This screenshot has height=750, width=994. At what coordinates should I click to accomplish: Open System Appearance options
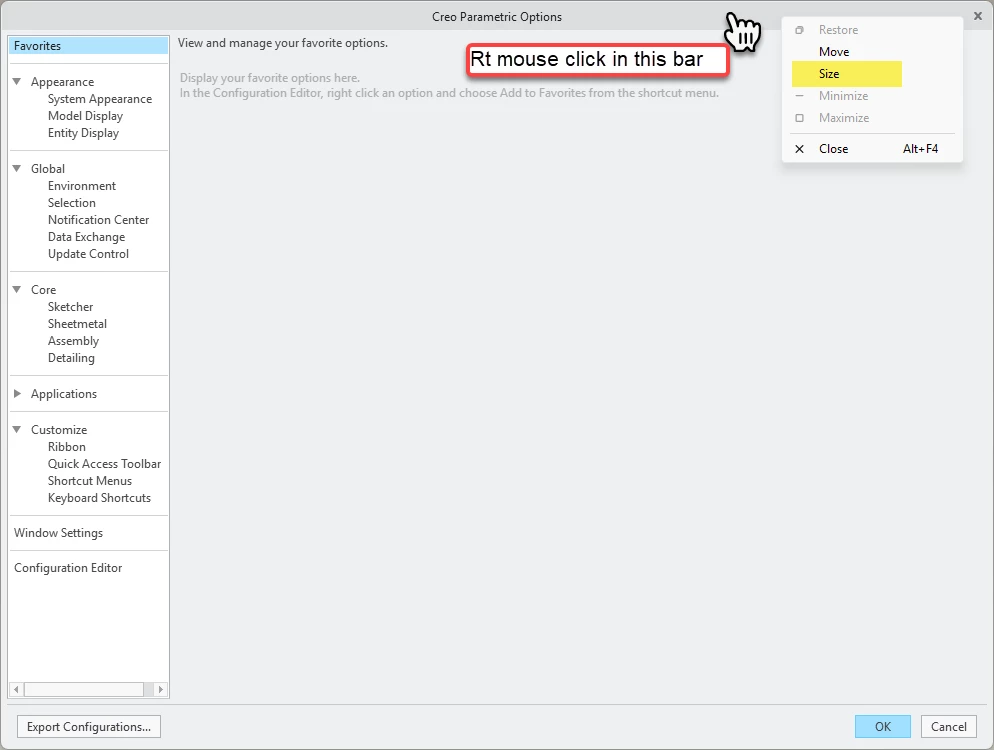click(100, 99)
